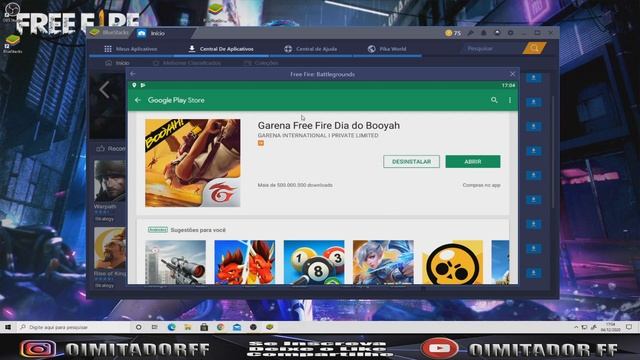This screenshot has height=360, width=640.
Task: Click the thumbs-up Recomendados icon
Action: pyautogui.click(x=100, y=149)
